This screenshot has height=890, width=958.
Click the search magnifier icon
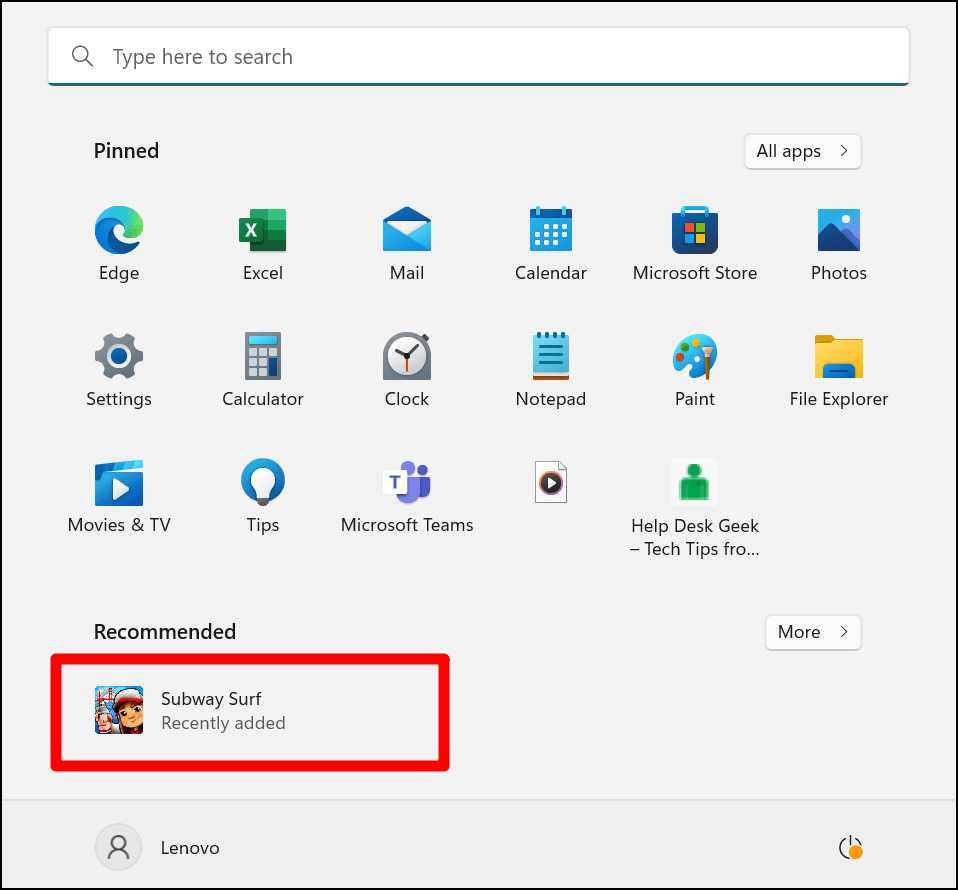tap(82, 56)
